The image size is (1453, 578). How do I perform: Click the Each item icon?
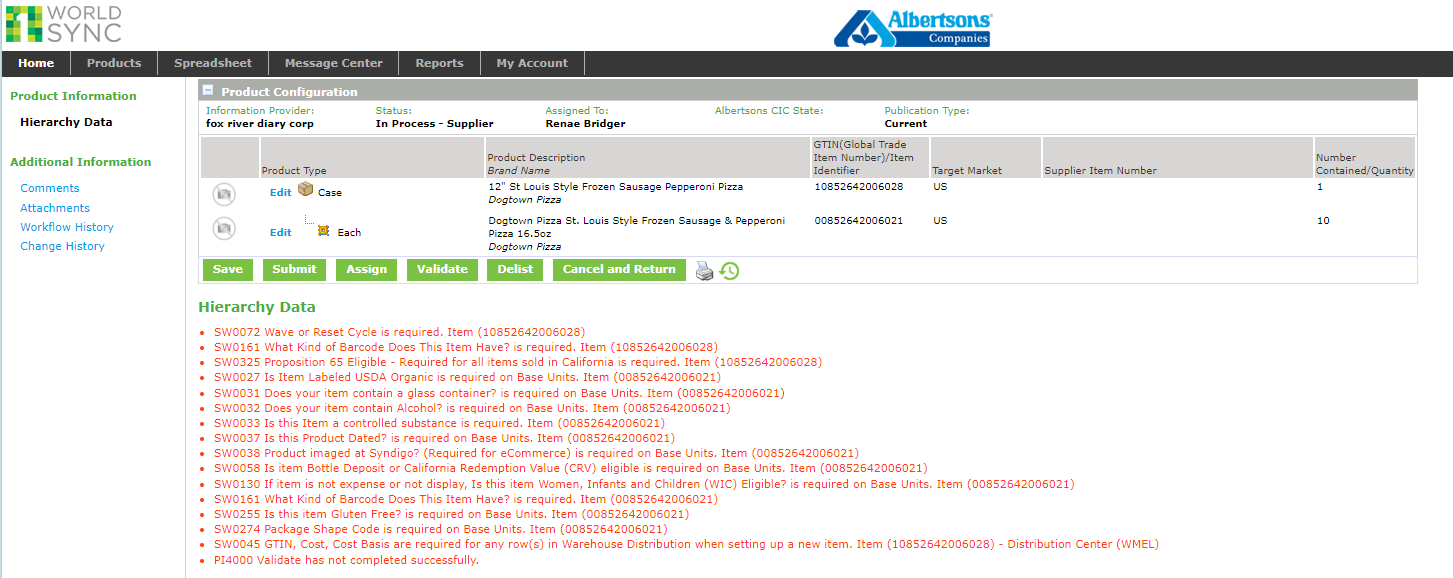pyautogui.click(x=323, y=231)
